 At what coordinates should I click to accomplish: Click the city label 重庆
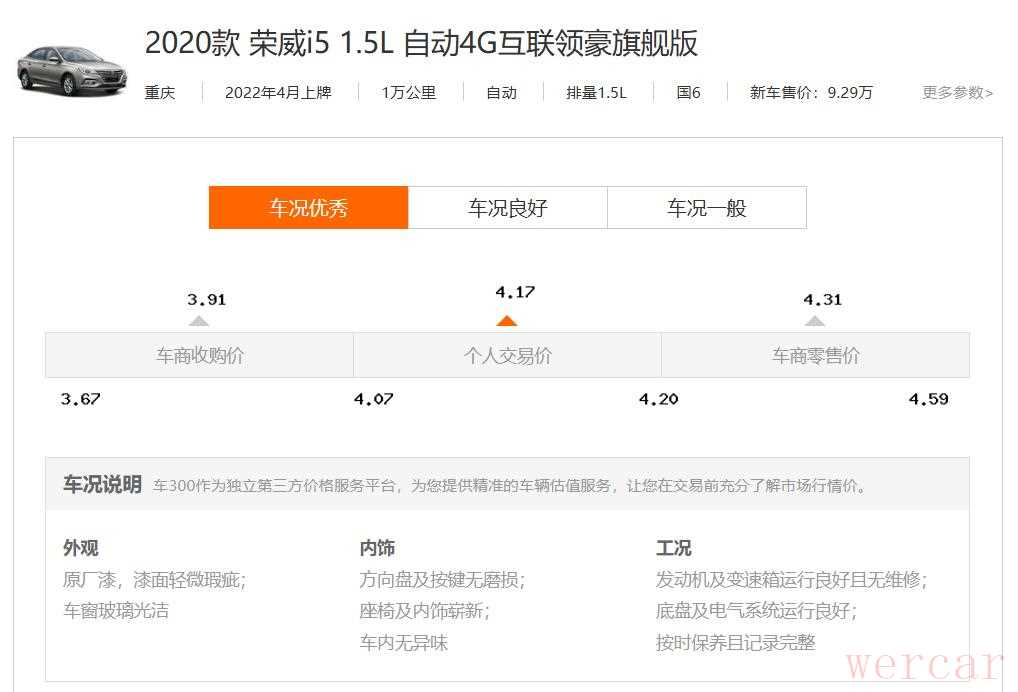[x=160, y=93]
